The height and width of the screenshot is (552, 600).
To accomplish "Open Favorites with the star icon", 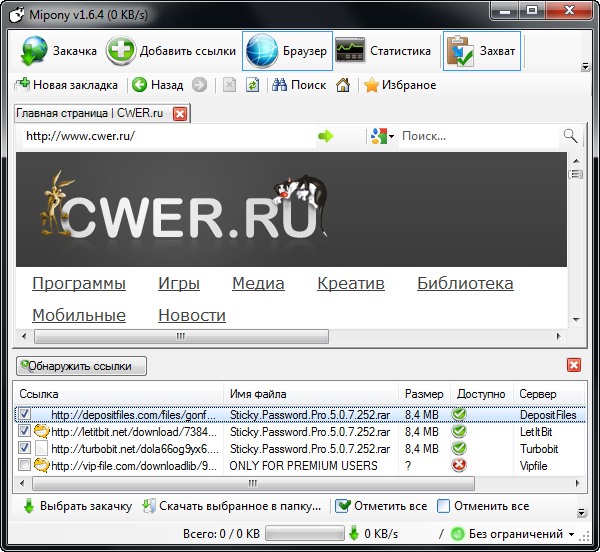I will coord(371,85).
